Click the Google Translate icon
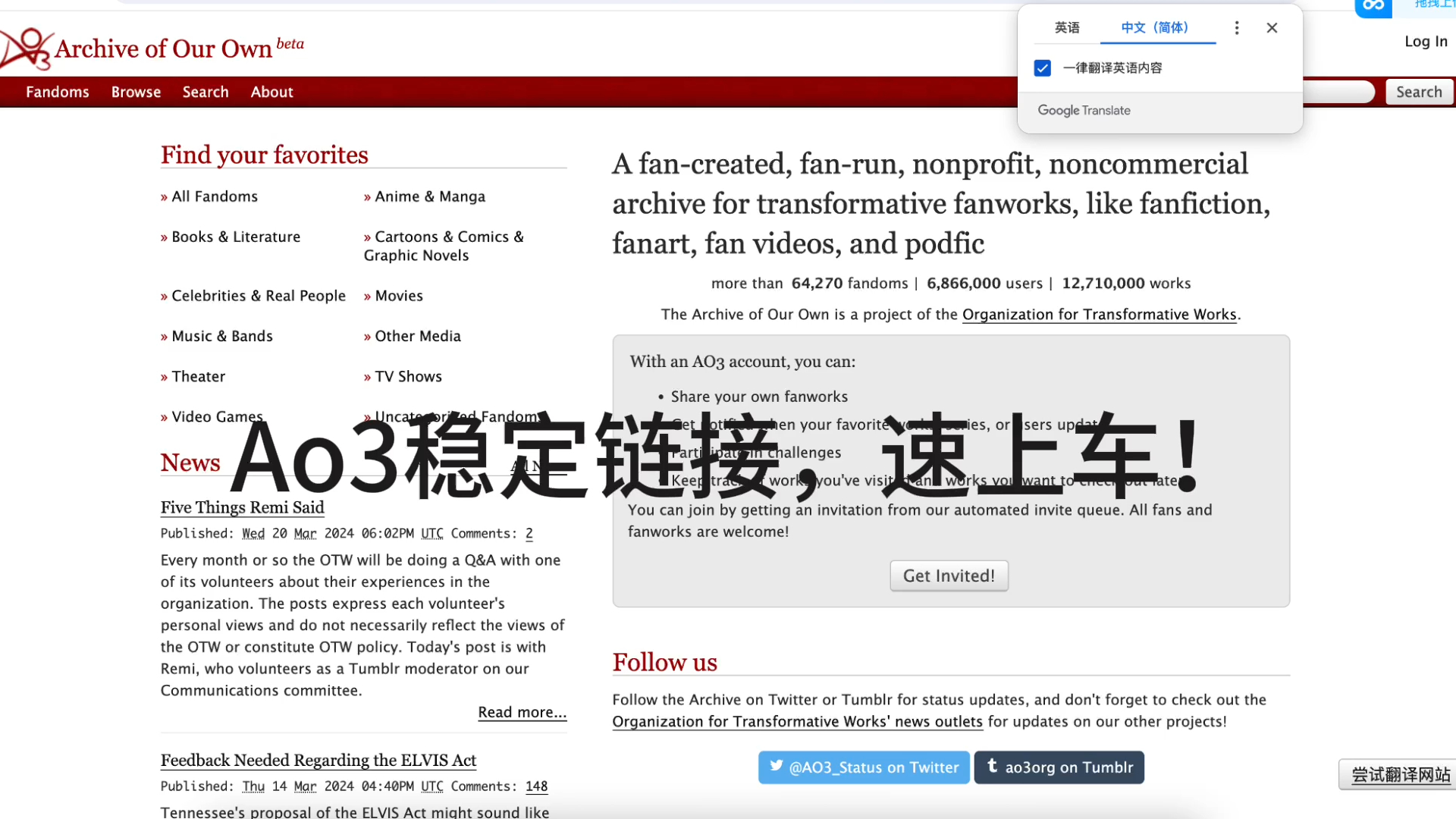 (x=1083, y=110)
